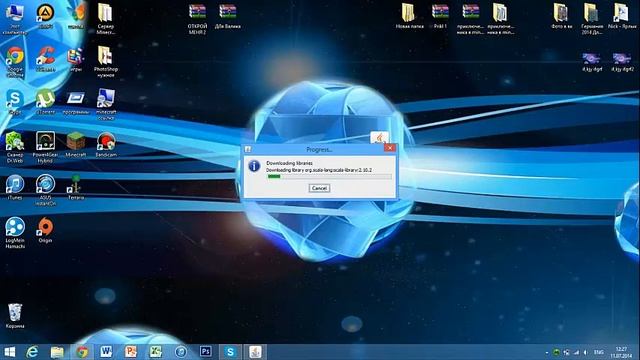Switch to Chrome on the taskbar

[82, 352]
